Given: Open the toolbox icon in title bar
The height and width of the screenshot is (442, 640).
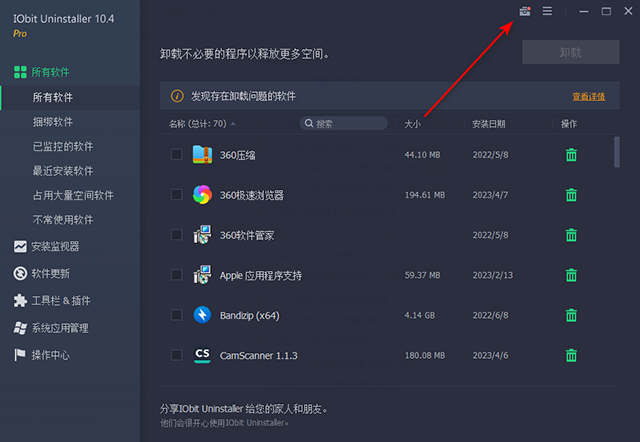Looking at the screenshot, I should [524, 11].
